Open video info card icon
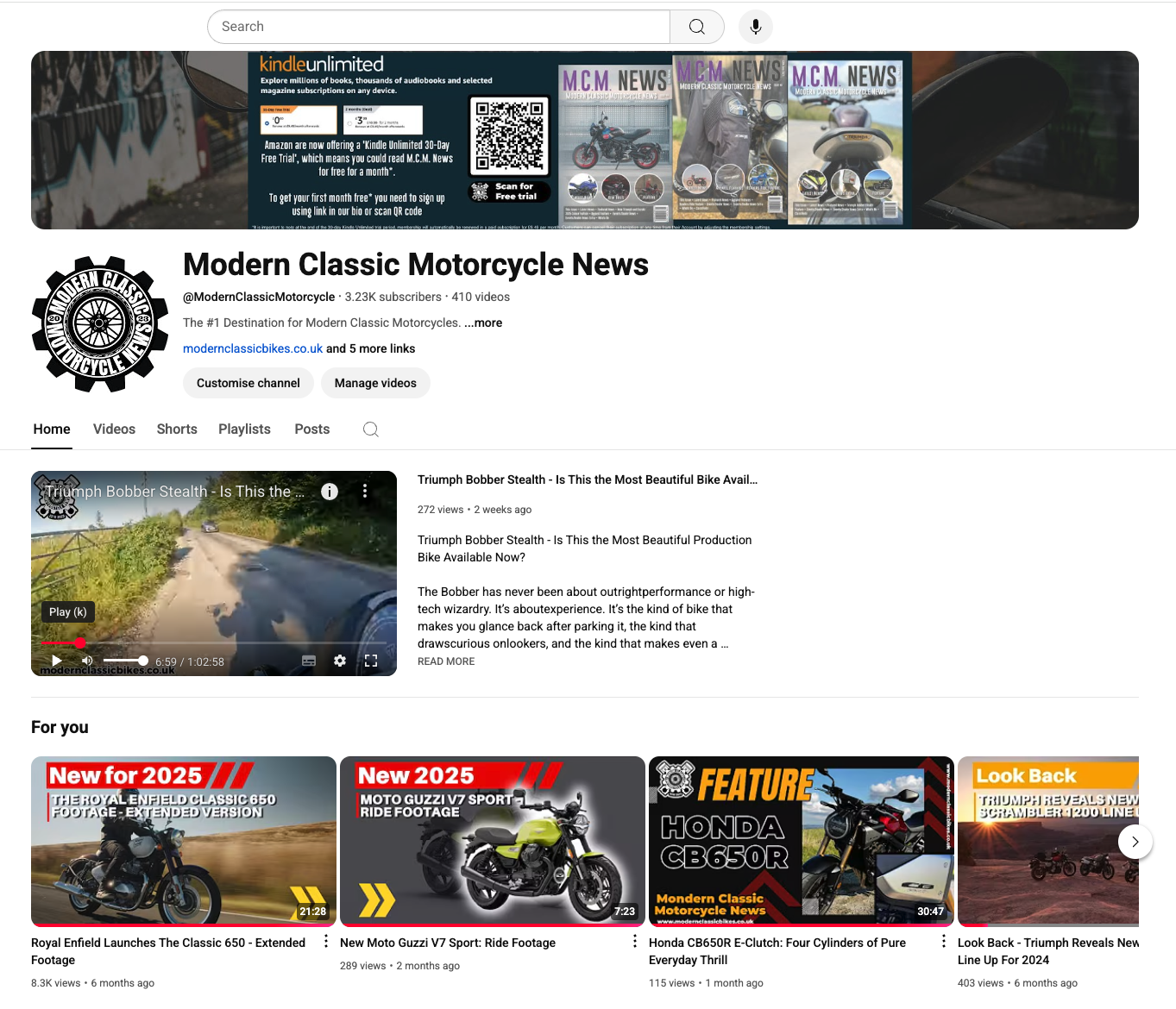 click(x=330, y=492)
